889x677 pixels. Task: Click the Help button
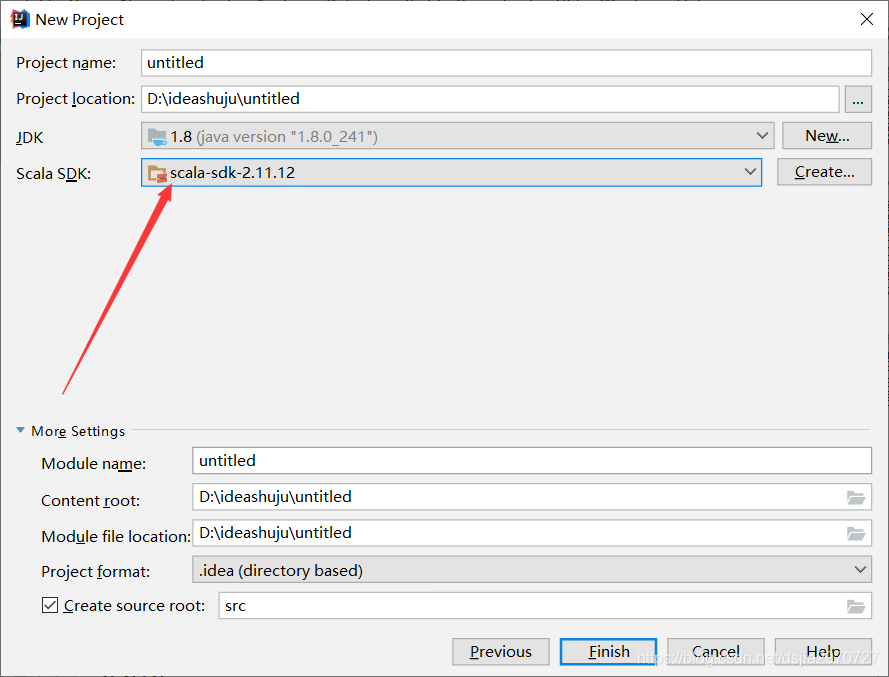(823, 651)
